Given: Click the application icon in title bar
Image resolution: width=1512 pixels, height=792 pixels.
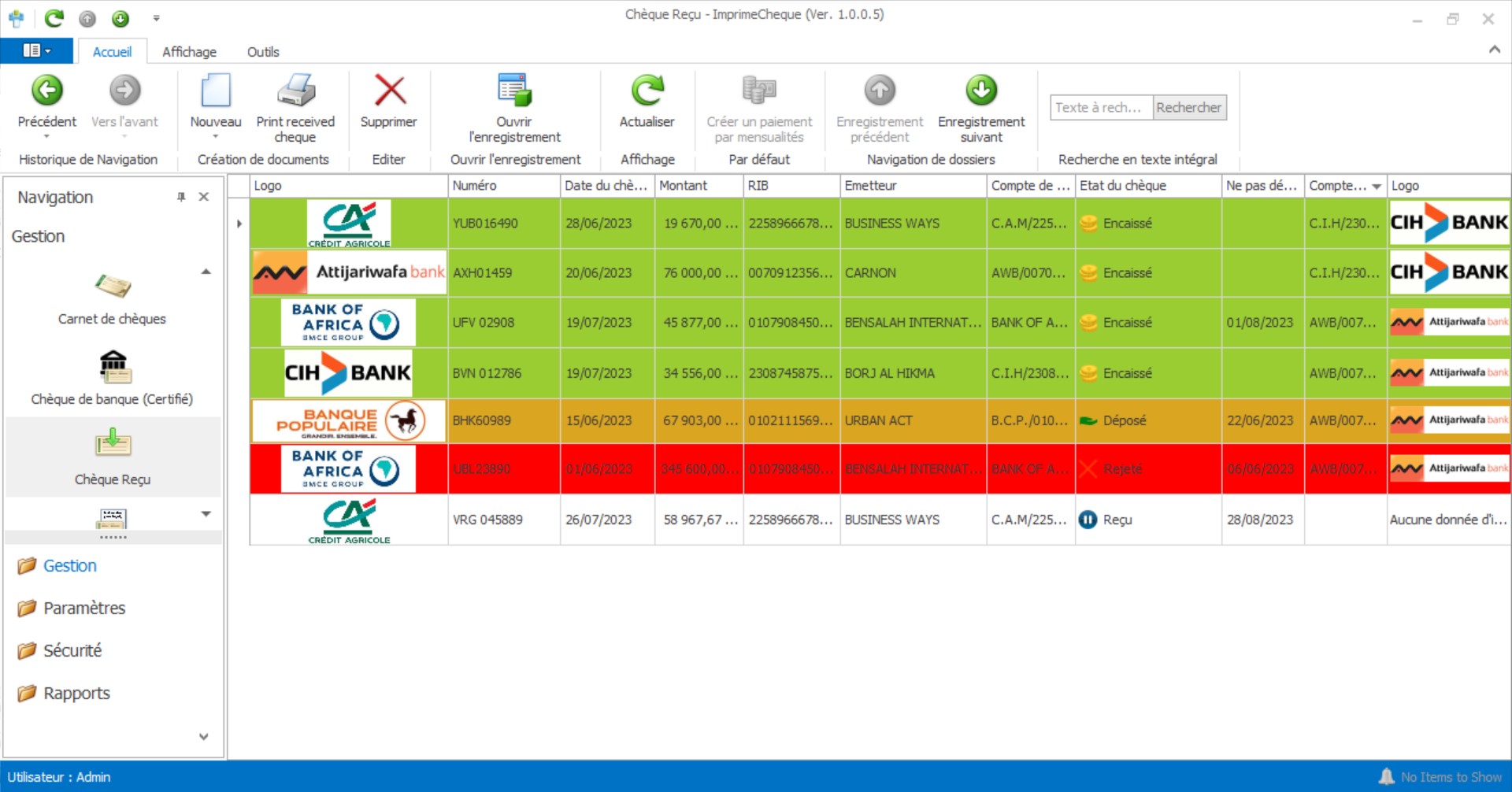Looking at the screenshot, I should point(16,18).
